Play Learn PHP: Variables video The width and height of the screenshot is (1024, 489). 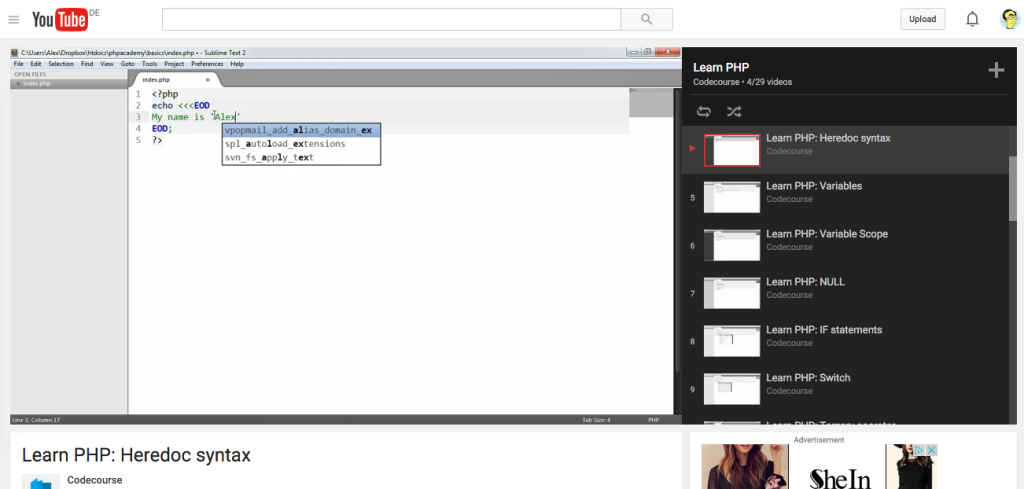tap(813, 186)
